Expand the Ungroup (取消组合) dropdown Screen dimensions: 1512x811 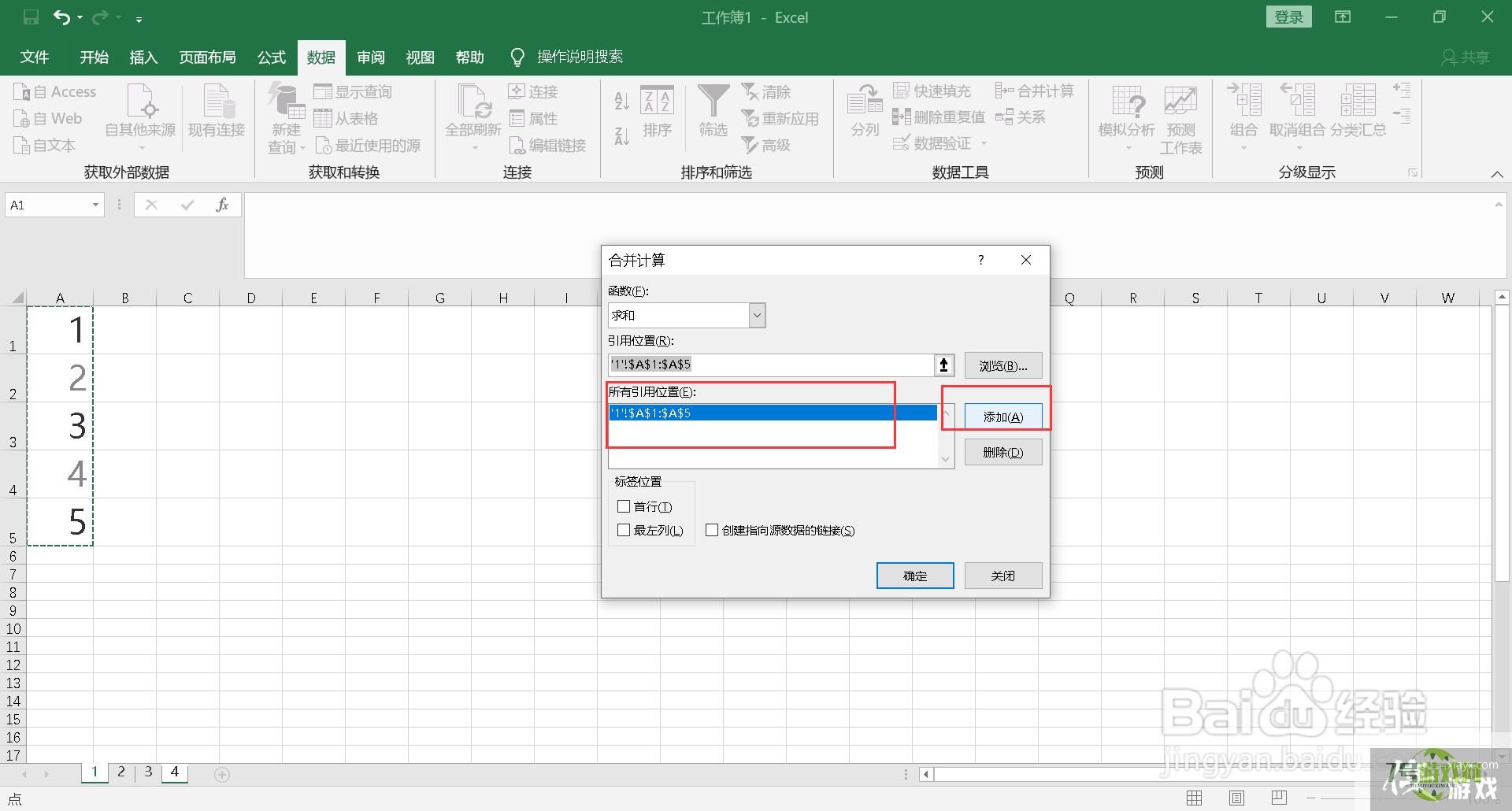(x=1298, y=148)
